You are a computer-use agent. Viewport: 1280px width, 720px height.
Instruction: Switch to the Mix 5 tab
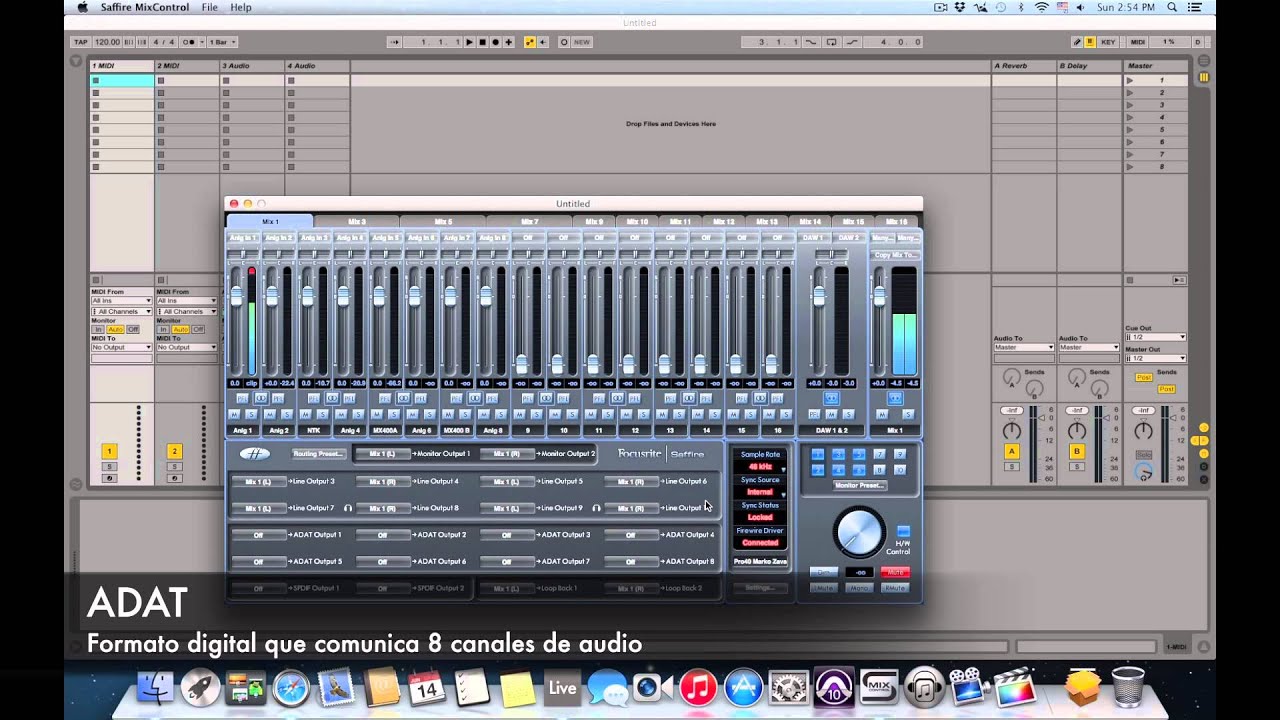tap(443, 222)
